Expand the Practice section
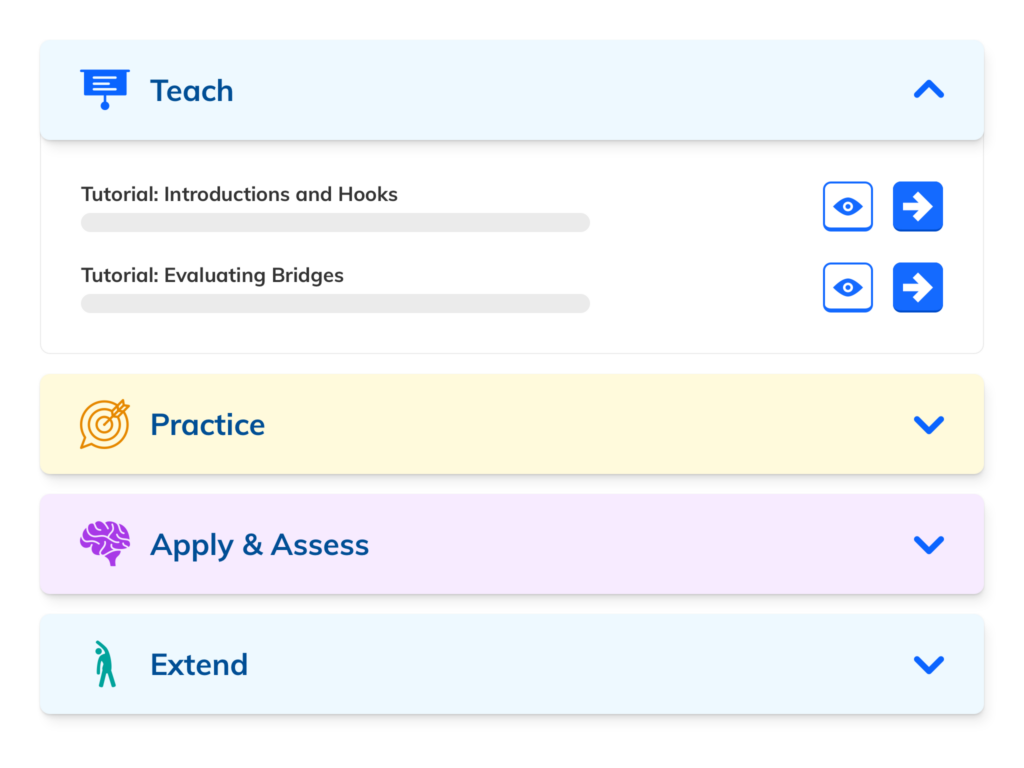This screenshot has width=1024, height=768. click(x=928, y=424)
